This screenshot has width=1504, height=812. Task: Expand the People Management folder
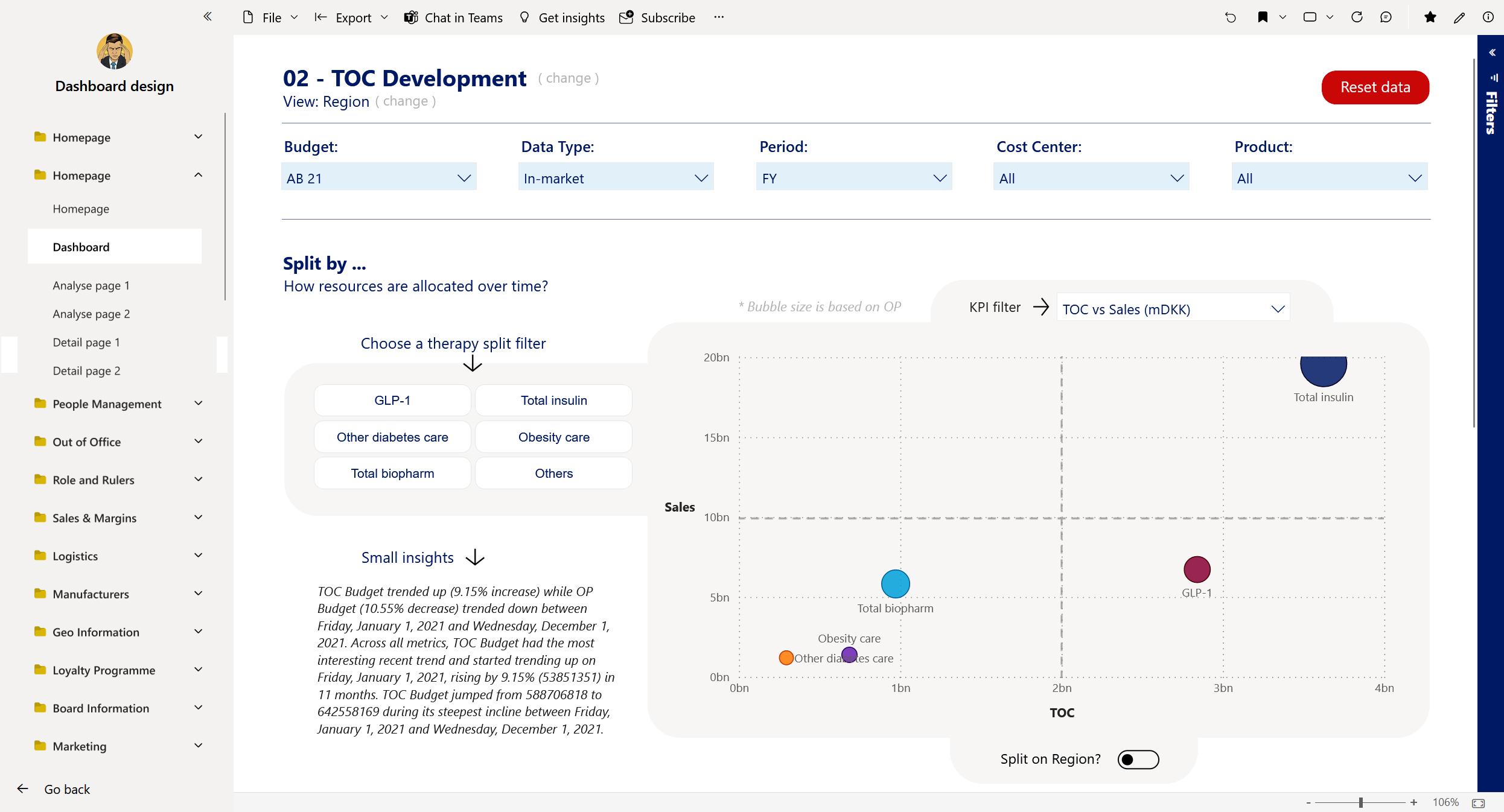click(x=198, y=403)
